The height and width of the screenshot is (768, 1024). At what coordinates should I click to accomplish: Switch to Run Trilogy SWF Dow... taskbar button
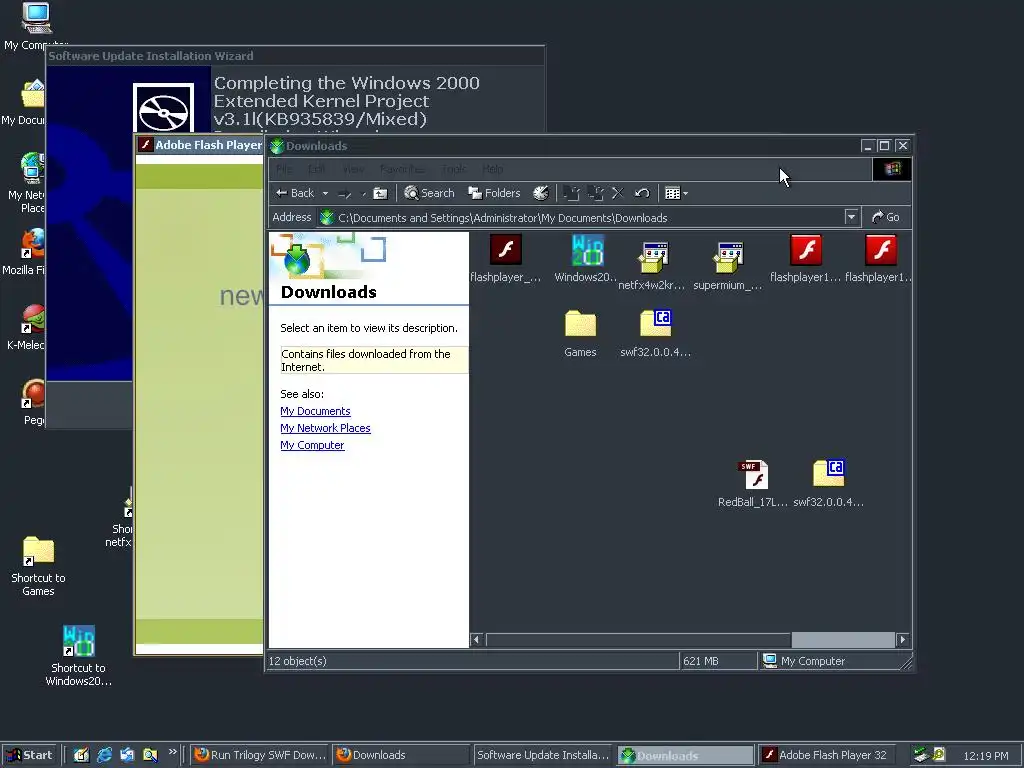261,755
